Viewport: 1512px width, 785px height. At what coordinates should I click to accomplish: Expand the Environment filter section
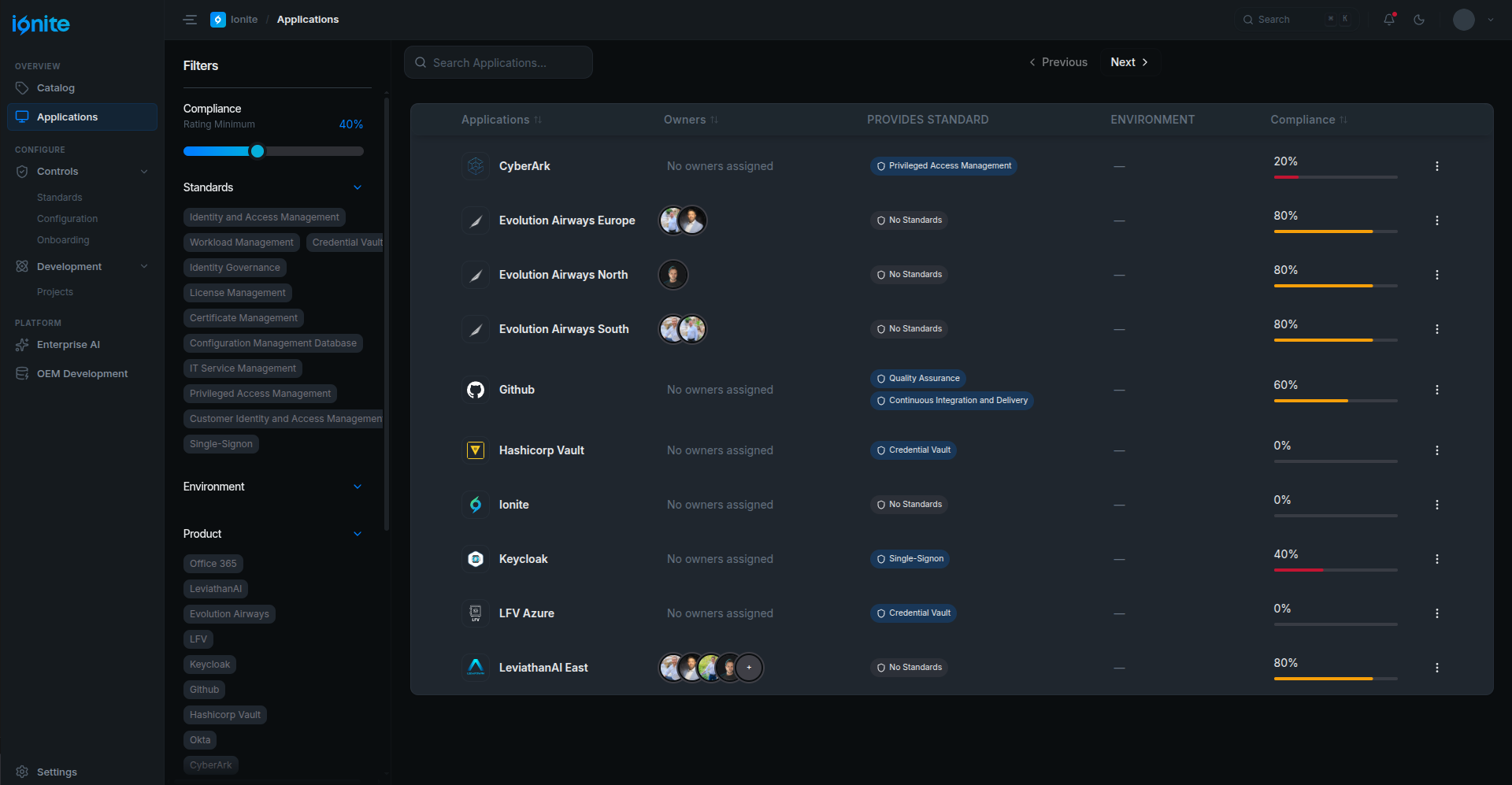[358, 487]
